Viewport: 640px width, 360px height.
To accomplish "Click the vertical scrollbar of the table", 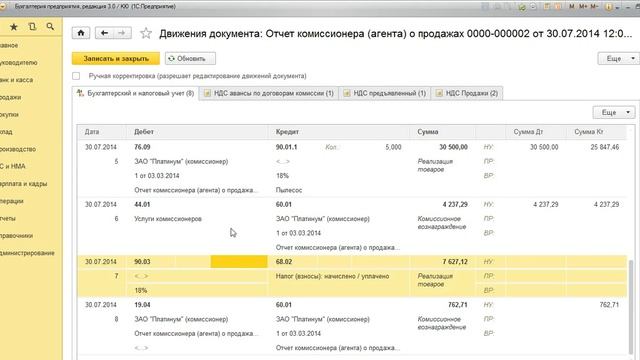I will coord(631,306).
